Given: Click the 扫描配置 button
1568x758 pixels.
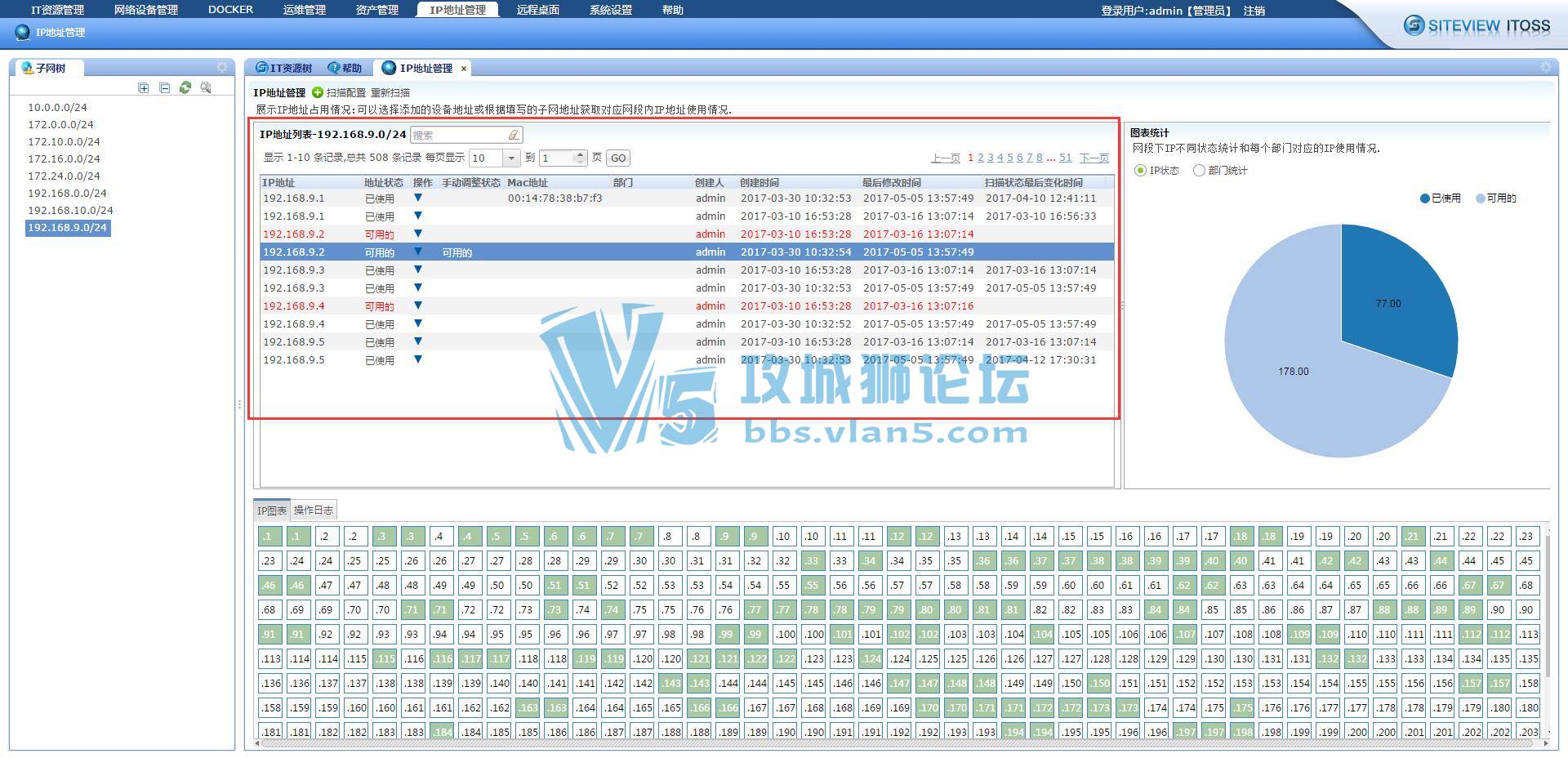Looking at the screenshot, I should tap(346, 92).
